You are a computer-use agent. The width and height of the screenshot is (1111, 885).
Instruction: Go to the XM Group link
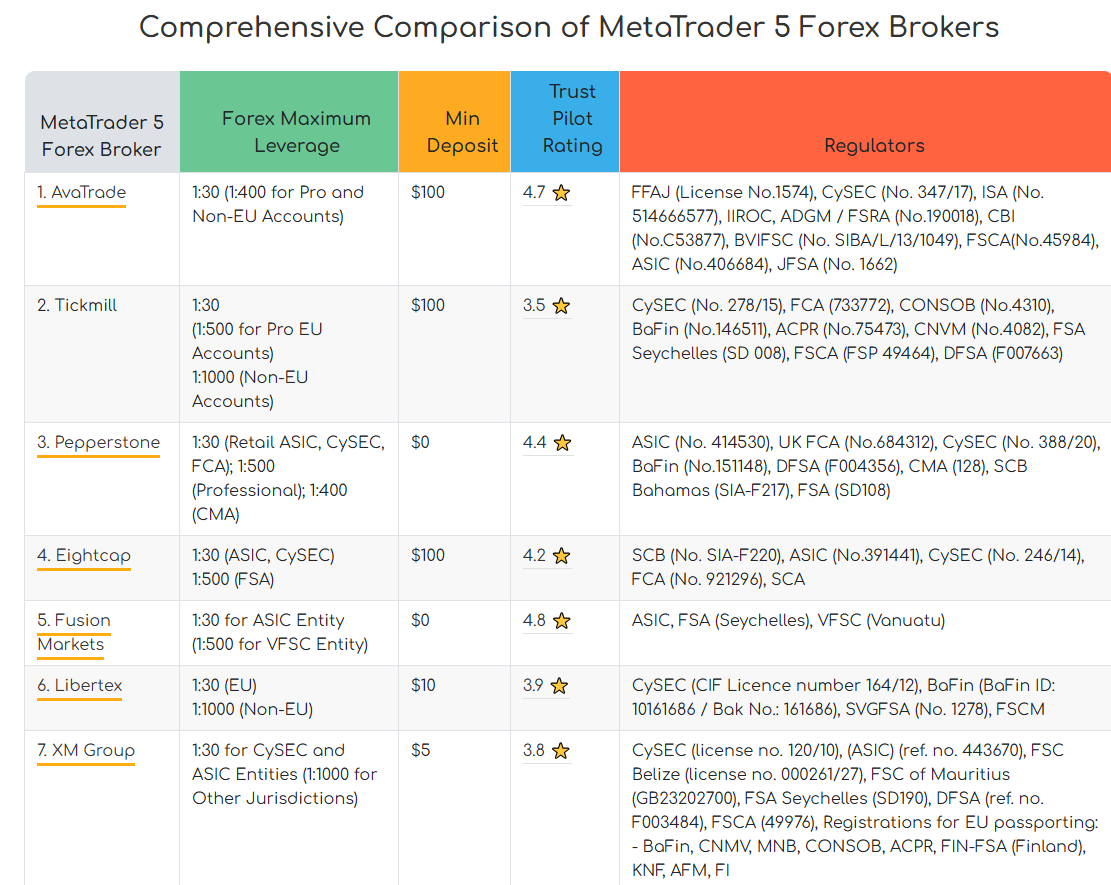click(86, 750)
